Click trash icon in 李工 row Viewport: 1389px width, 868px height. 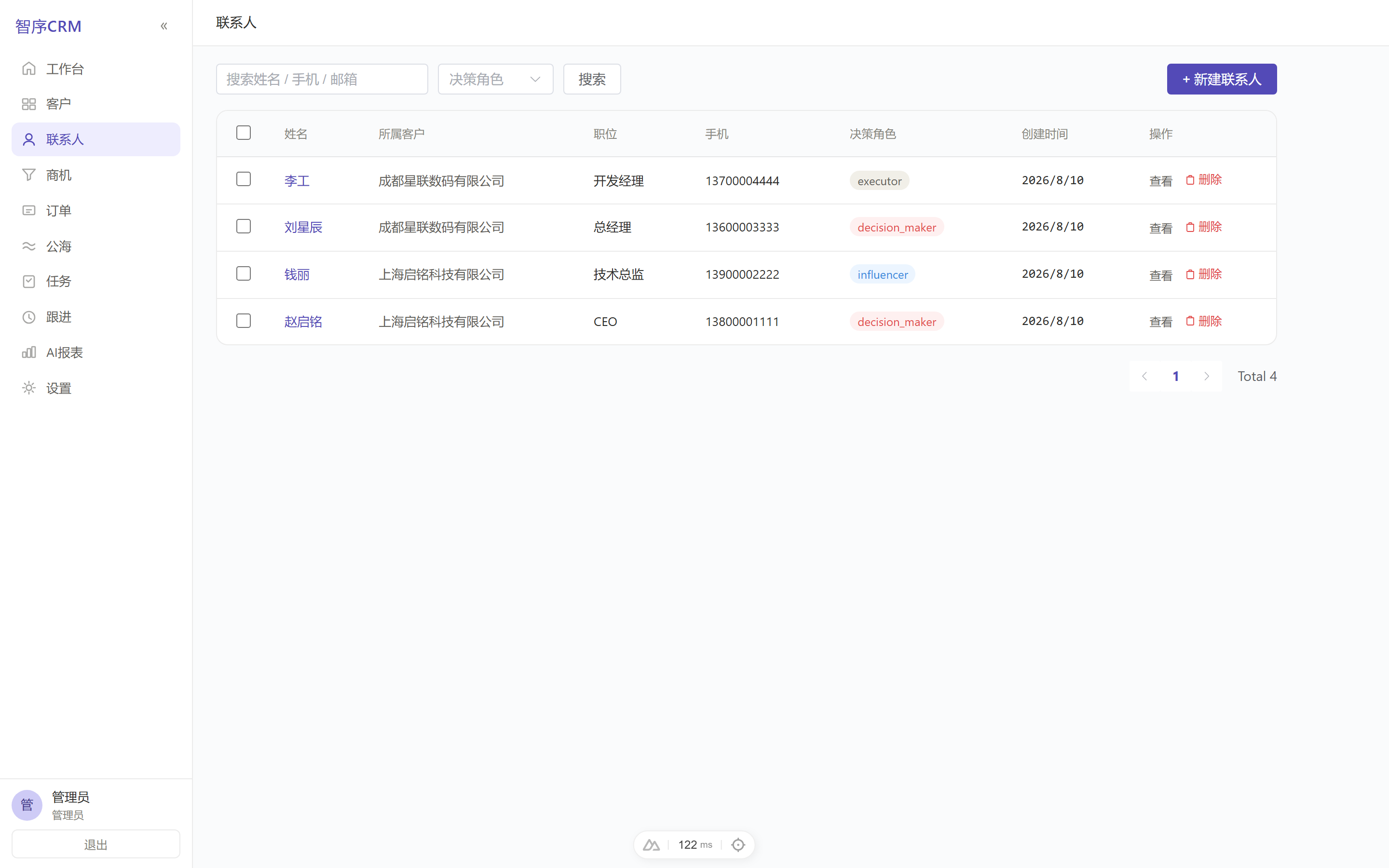pyautogui.click(x=1190, y=180)
